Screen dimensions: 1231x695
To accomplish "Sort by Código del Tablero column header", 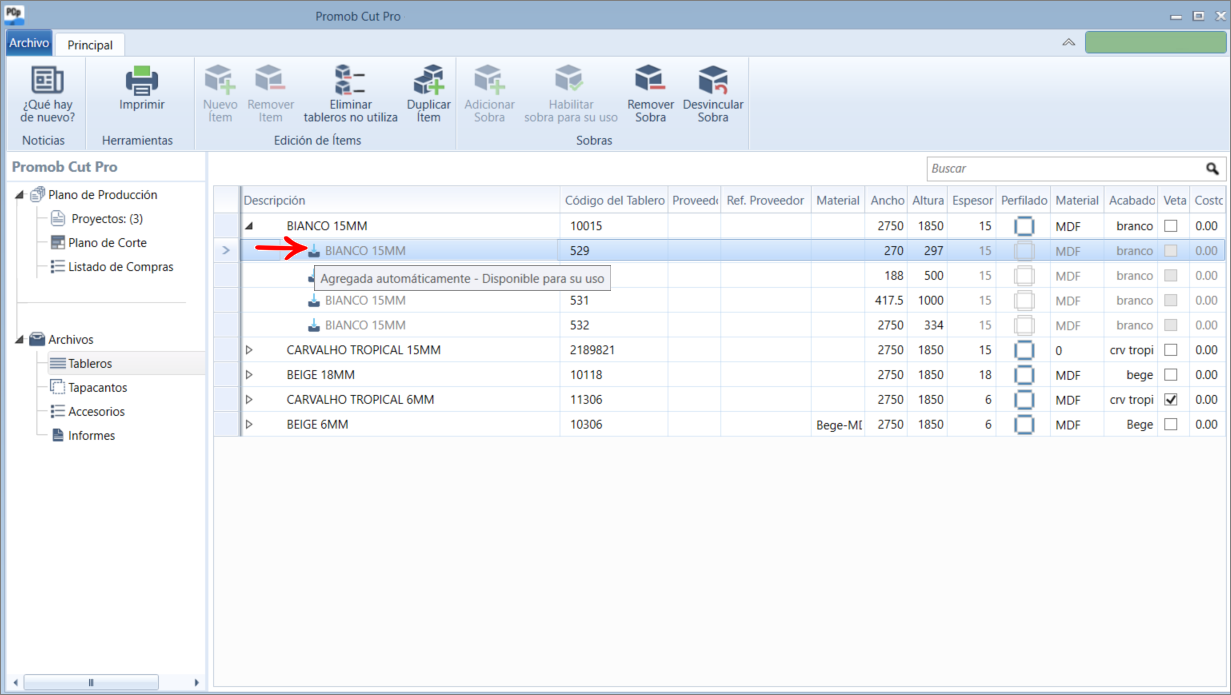I will (x=614, y=200).
